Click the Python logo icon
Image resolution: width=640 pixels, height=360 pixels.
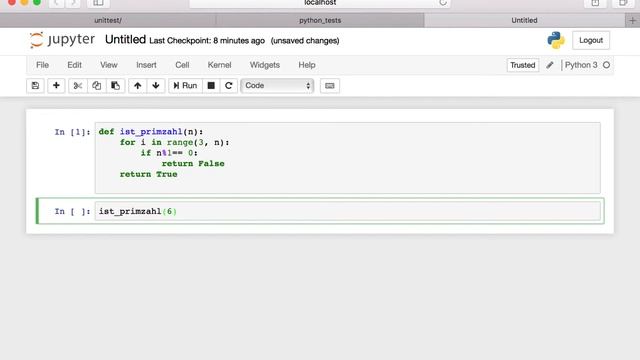tap(556, 40)
